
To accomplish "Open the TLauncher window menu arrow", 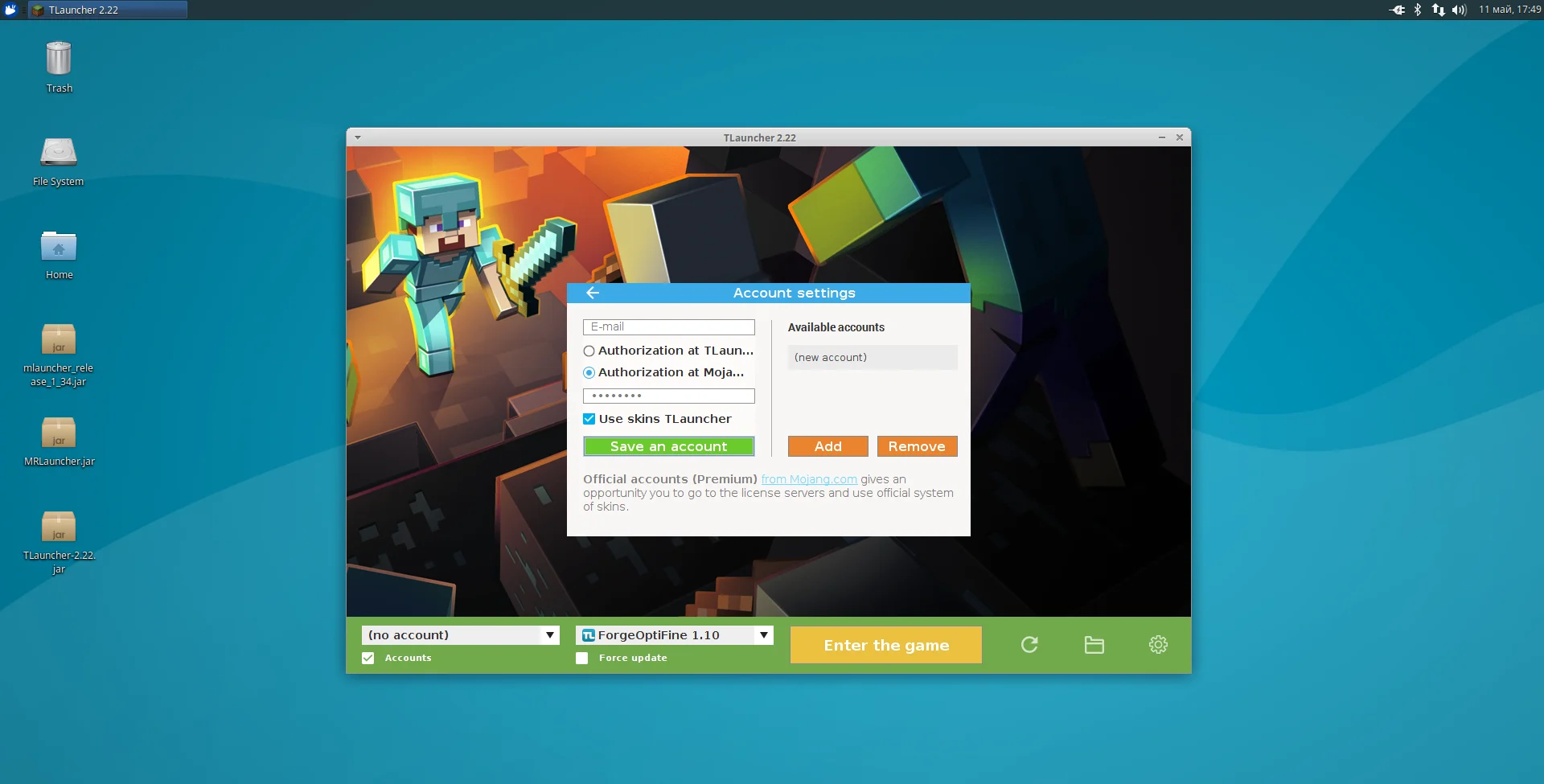I will click(358, 138).
